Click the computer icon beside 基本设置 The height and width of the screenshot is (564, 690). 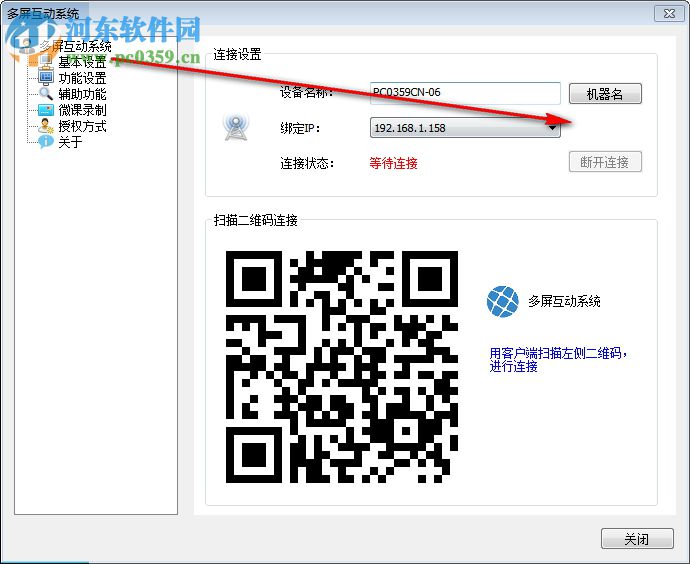point(46,62)
